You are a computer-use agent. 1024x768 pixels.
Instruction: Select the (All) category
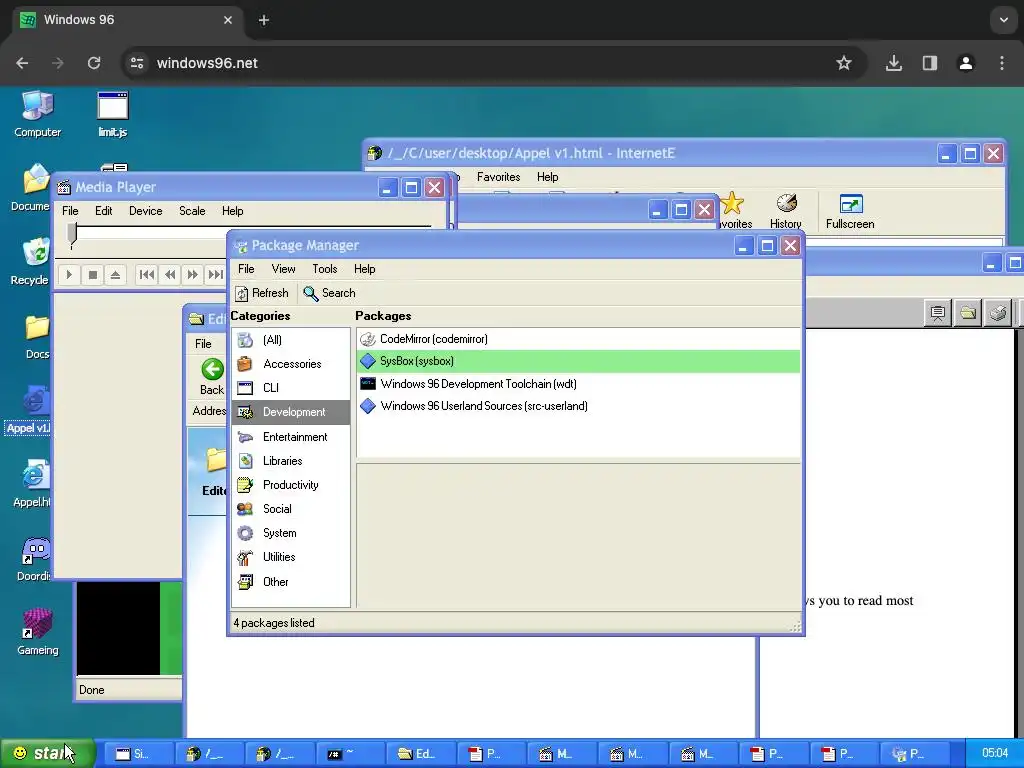291,340
